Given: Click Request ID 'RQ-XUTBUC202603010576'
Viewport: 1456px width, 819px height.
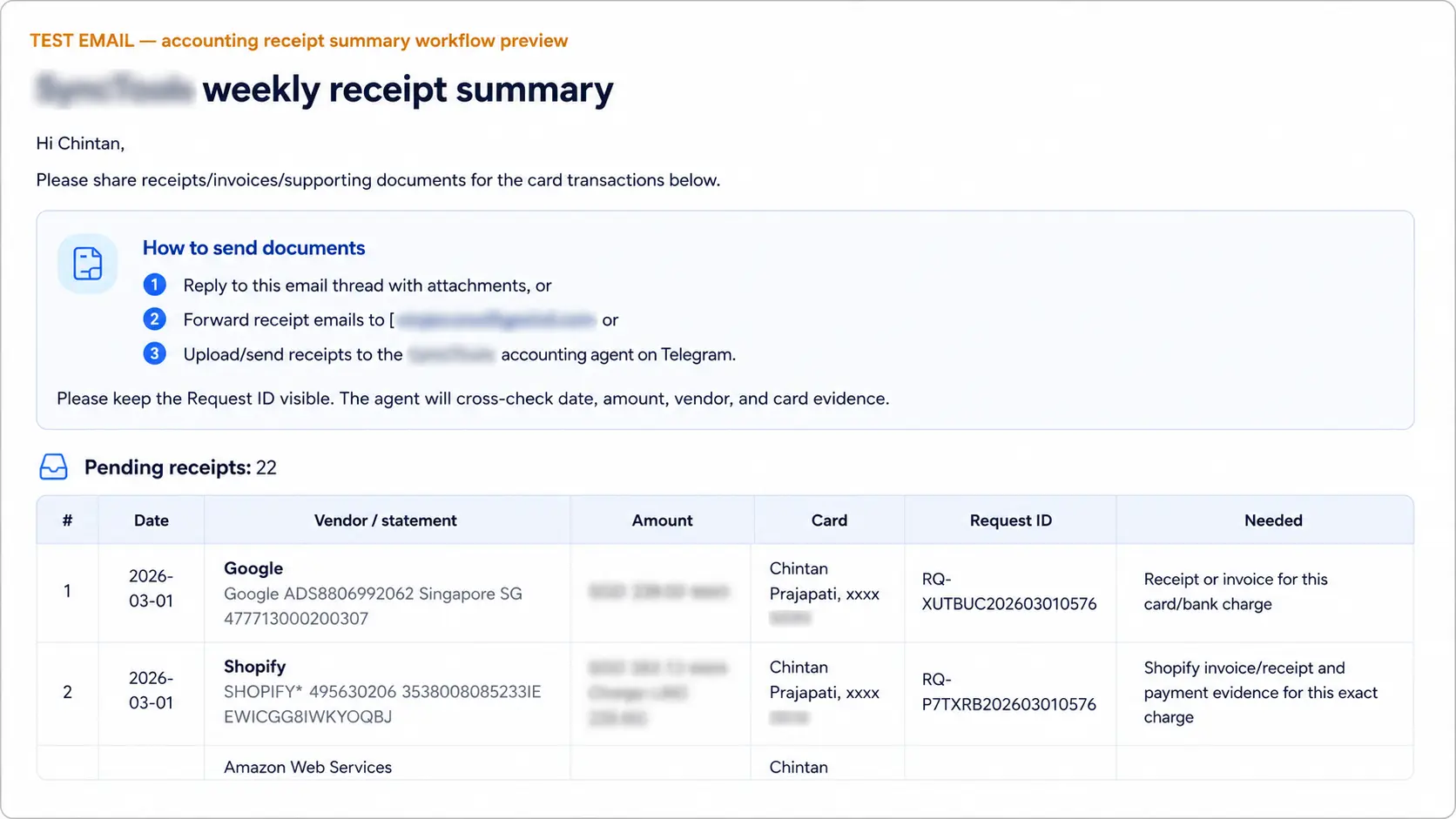Looking at the screenshot, I should 1009,592.
